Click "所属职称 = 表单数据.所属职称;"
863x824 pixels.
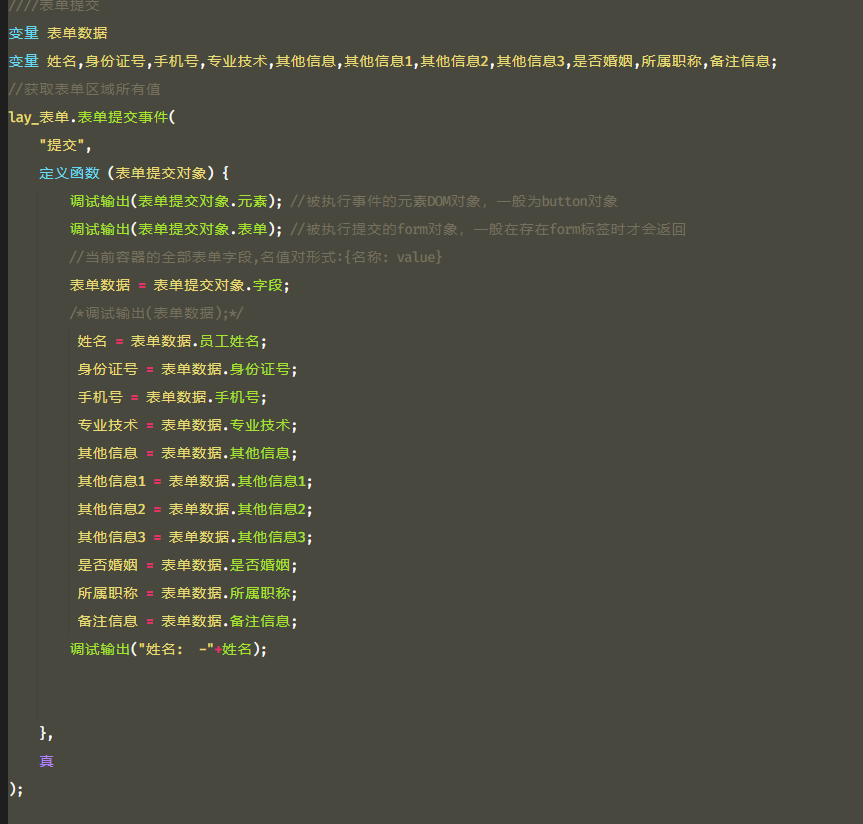(187, 594)
